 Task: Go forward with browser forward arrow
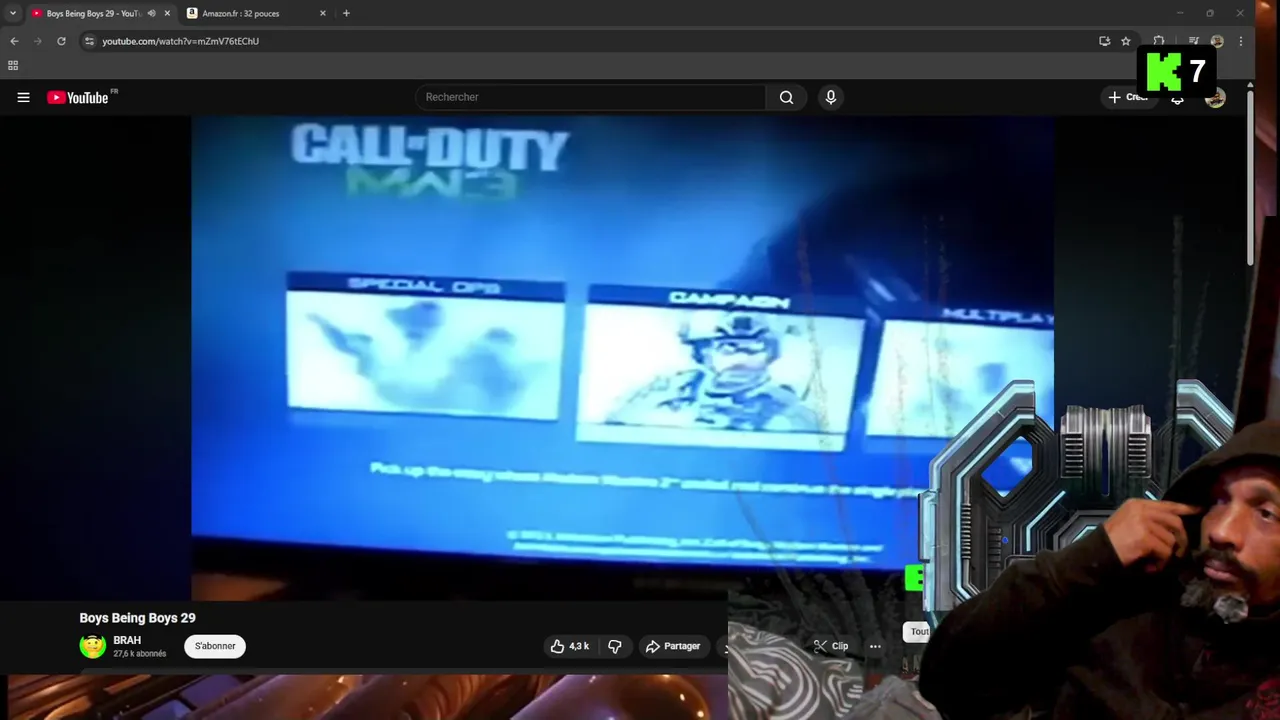click(38, 41)
